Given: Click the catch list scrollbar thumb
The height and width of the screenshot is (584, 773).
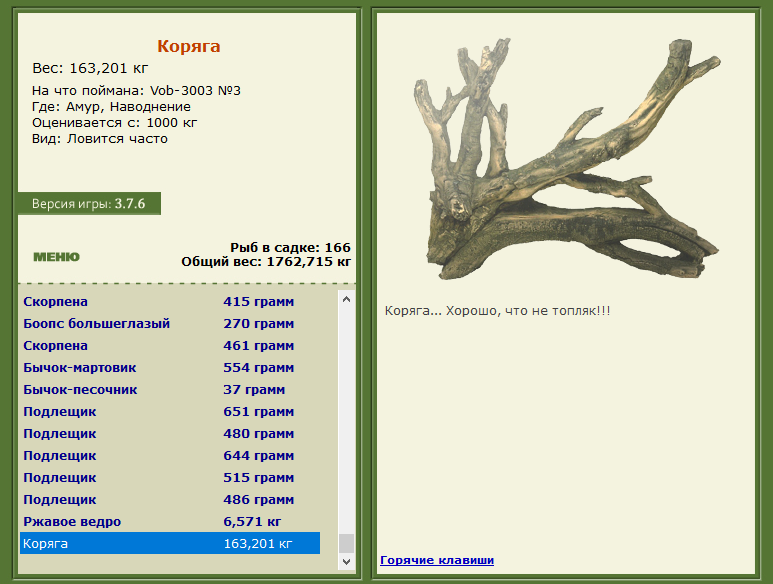Looking at the screenshot, I should (346, 544).
